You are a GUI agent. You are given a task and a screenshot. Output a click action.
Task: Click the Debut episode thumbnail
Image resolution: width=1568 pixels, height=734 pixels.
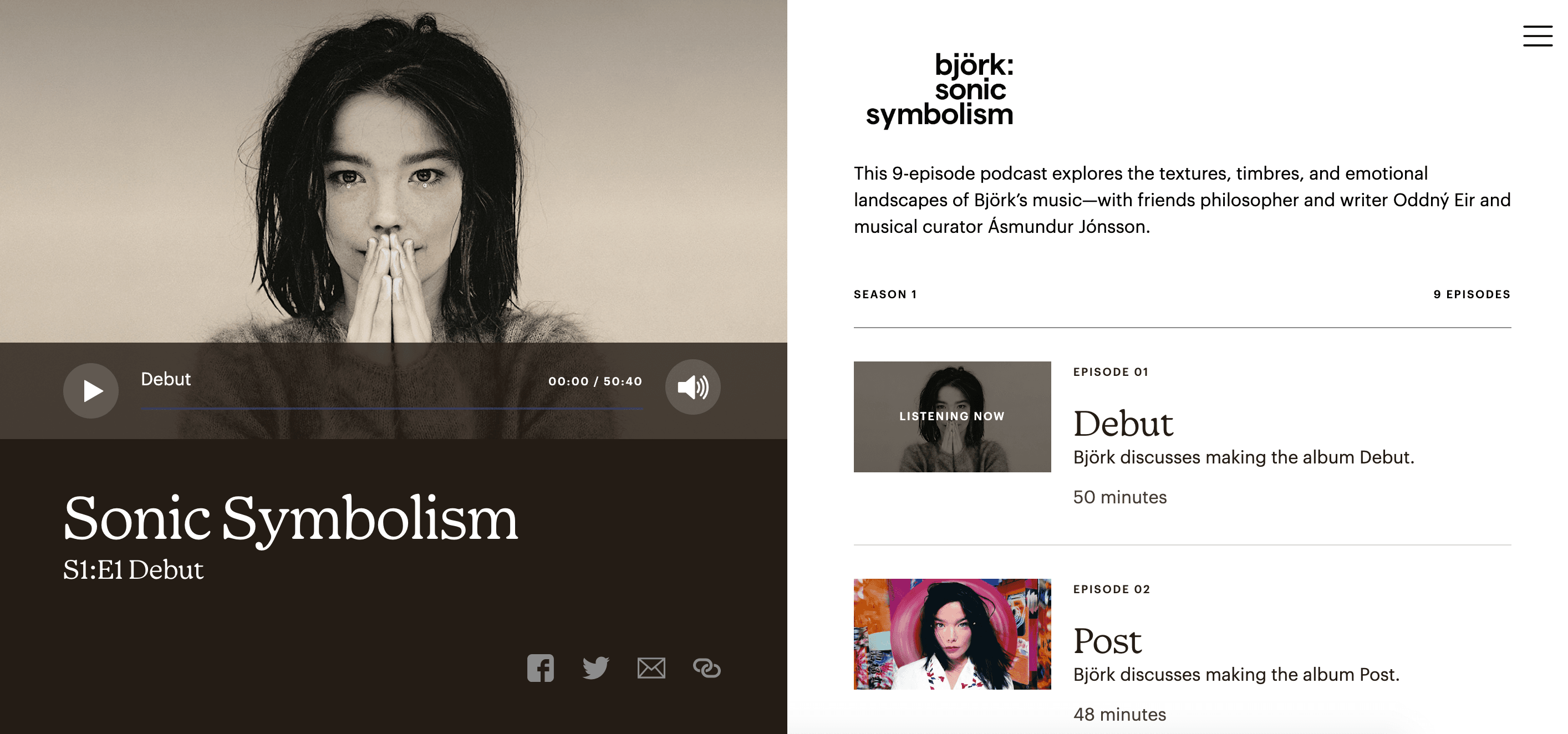click(x=952, y=416)
